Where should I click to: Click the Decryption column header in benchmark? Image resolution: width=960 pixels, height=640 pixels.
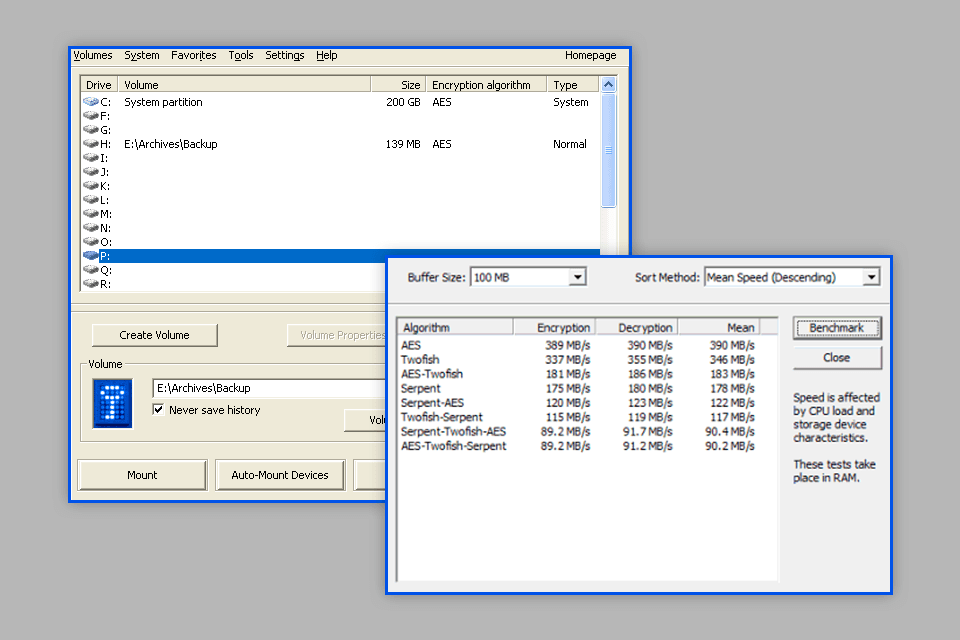click(x=637, y=328)
